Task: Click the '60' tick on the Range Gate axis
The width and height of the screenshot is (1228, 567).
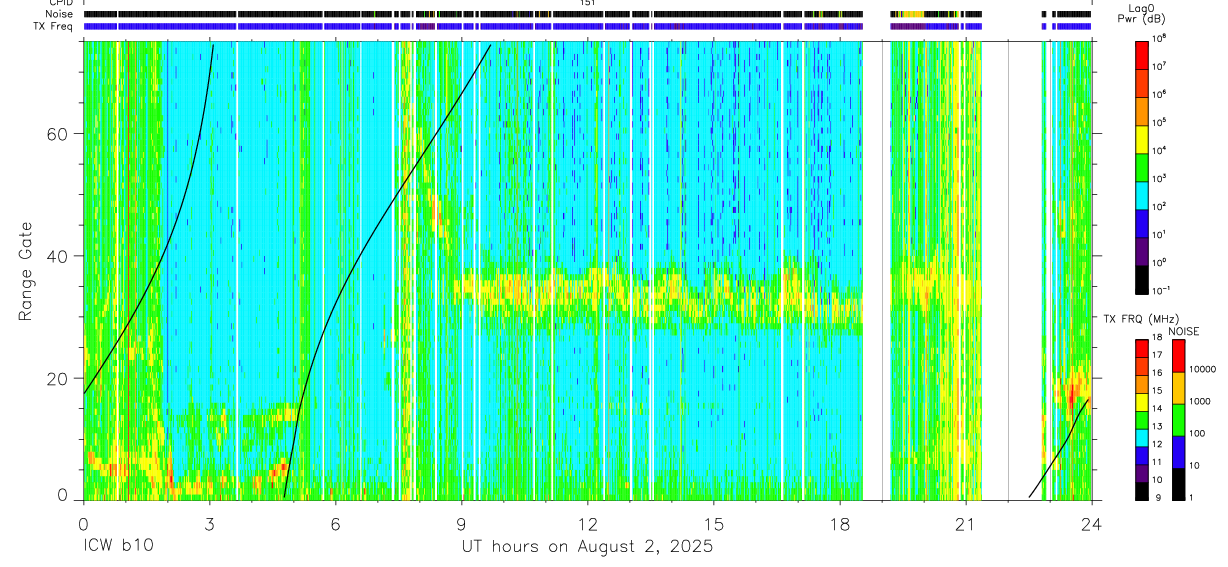Action: 59,134
